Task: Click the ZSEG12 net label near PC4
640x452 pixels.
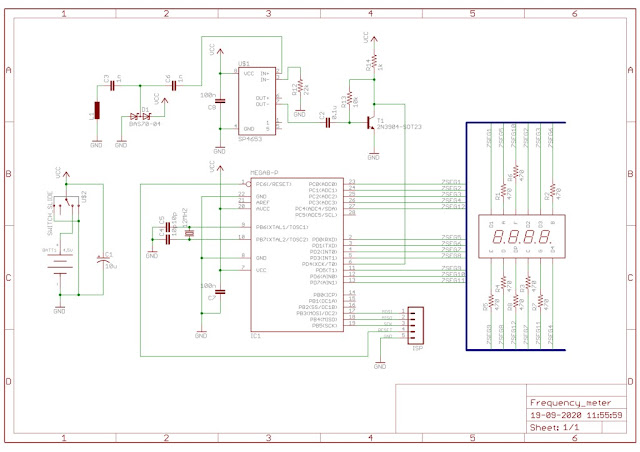Action: click(x=453, y=206)
